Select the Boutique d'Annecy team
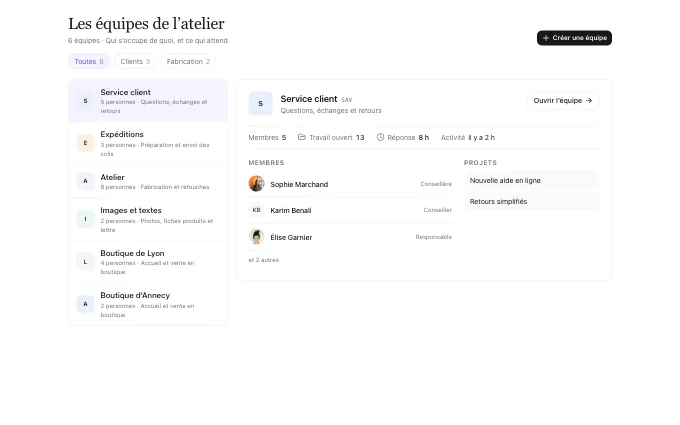The image size is (680, 425). [x=148, y=304]
